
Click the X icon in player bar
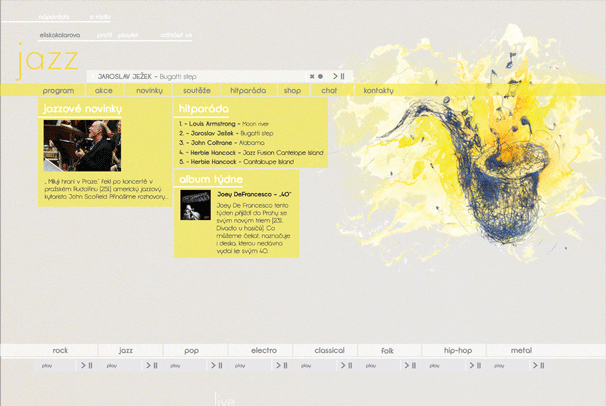[312, 76]
